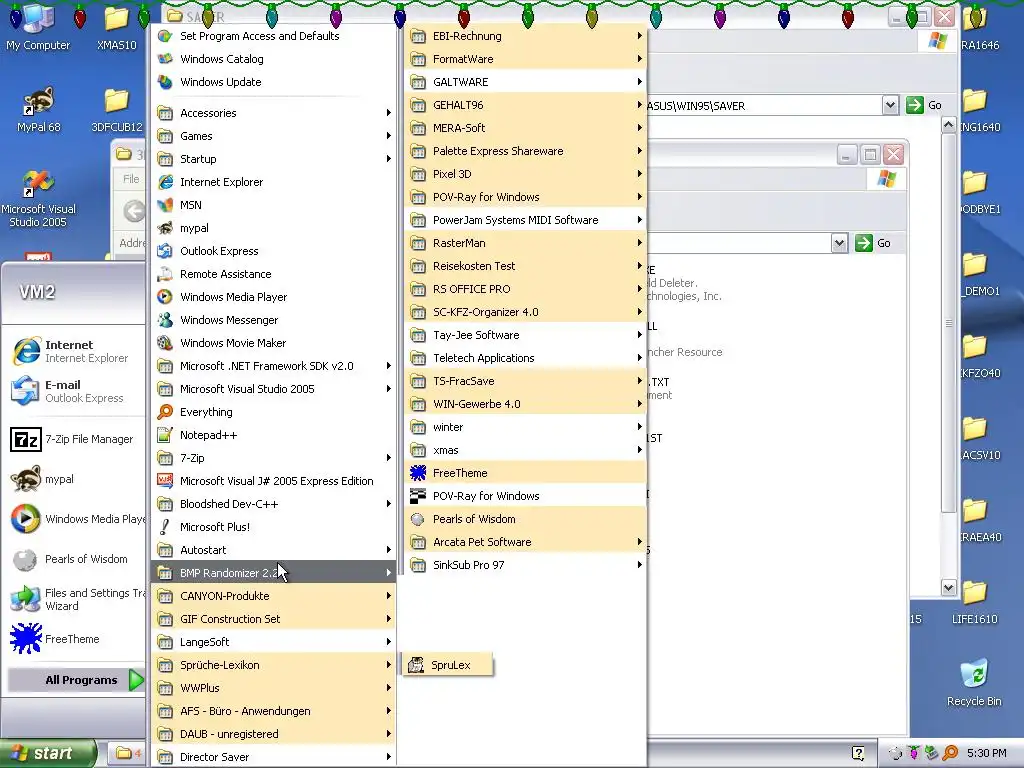This screenshot has height=768, width=1024.
Task: Launch SpruLex from the submenu
Action: (447, 665)
